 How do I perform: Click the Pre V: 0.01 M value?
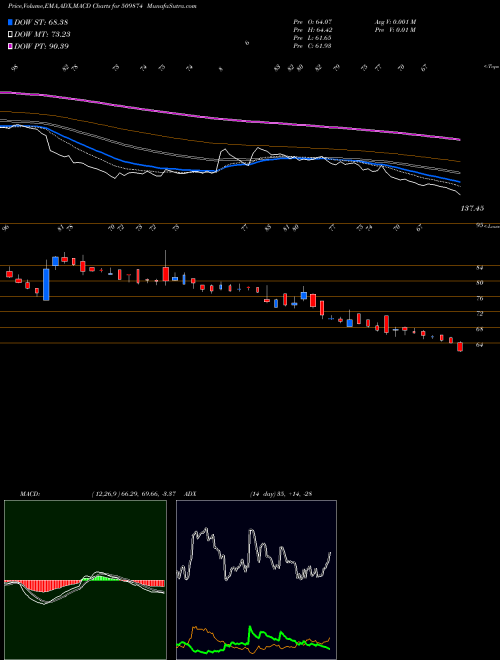(x=395, y=30)
